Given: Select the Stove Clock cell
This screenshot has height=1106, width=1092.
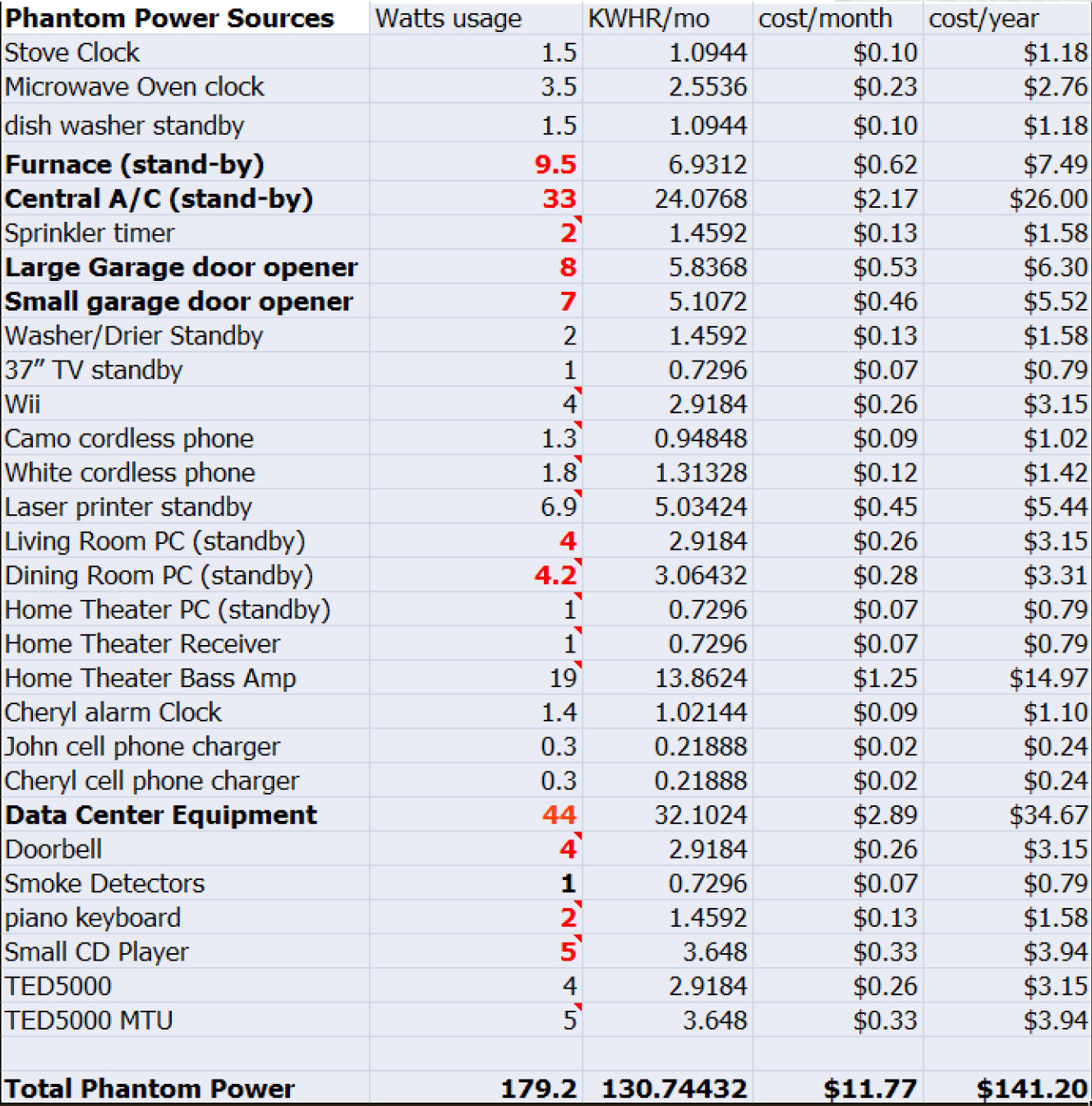Looking at the screenshot, I should [72, 53].
